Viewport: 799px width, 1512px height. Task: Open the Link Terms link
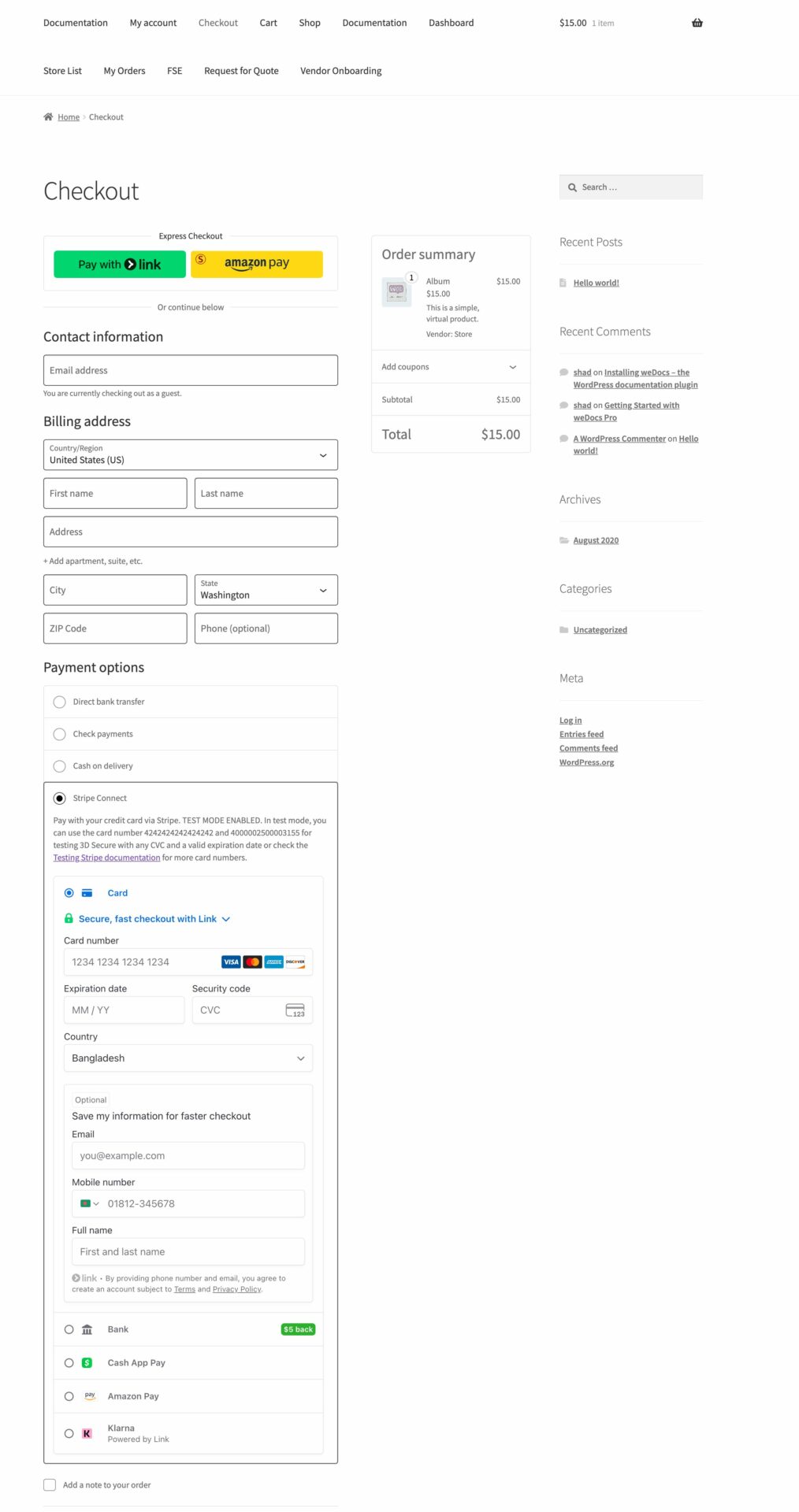coord(184,1289)
